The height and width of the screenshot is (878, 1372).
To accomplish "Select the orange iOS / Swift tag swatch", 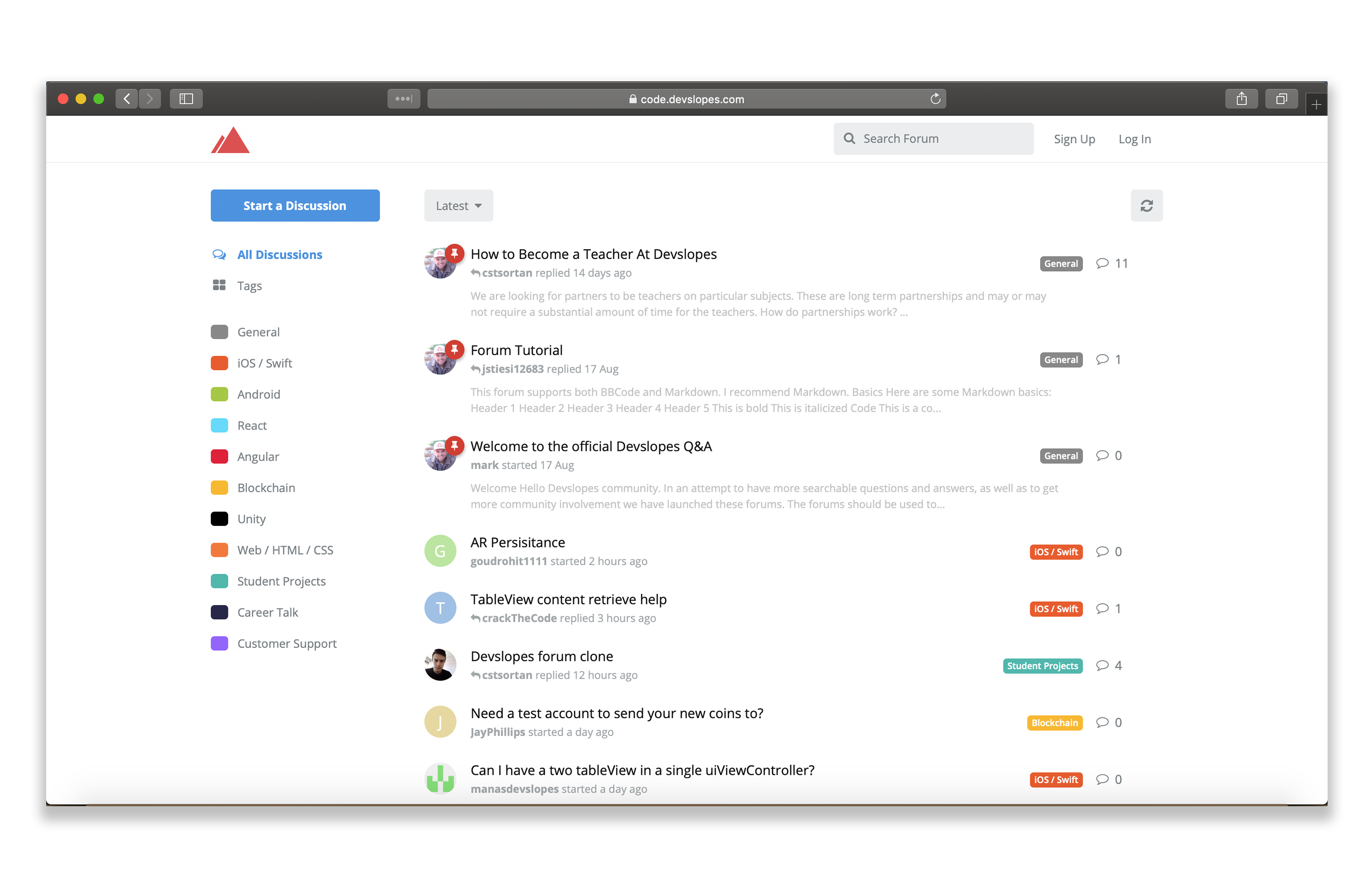I will tap(220, 363).
